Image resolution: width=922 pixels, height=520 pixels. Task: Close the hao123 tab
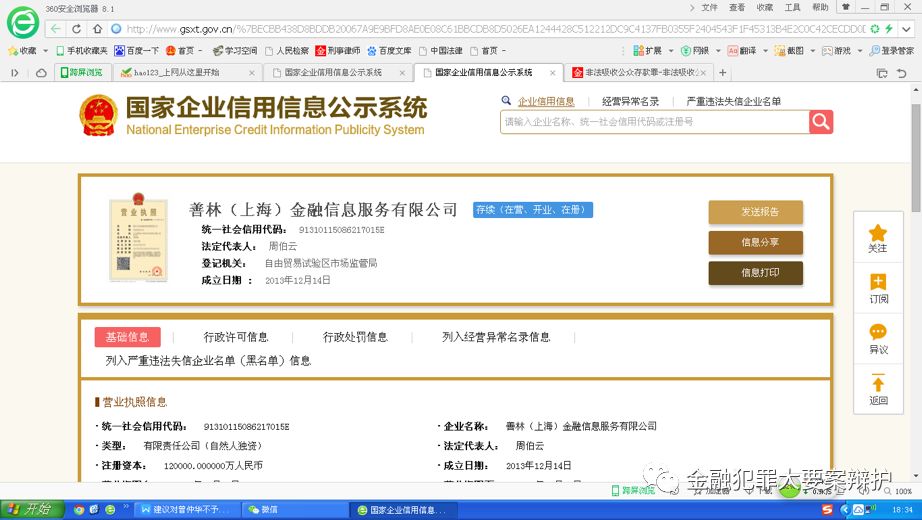[252, 73]
